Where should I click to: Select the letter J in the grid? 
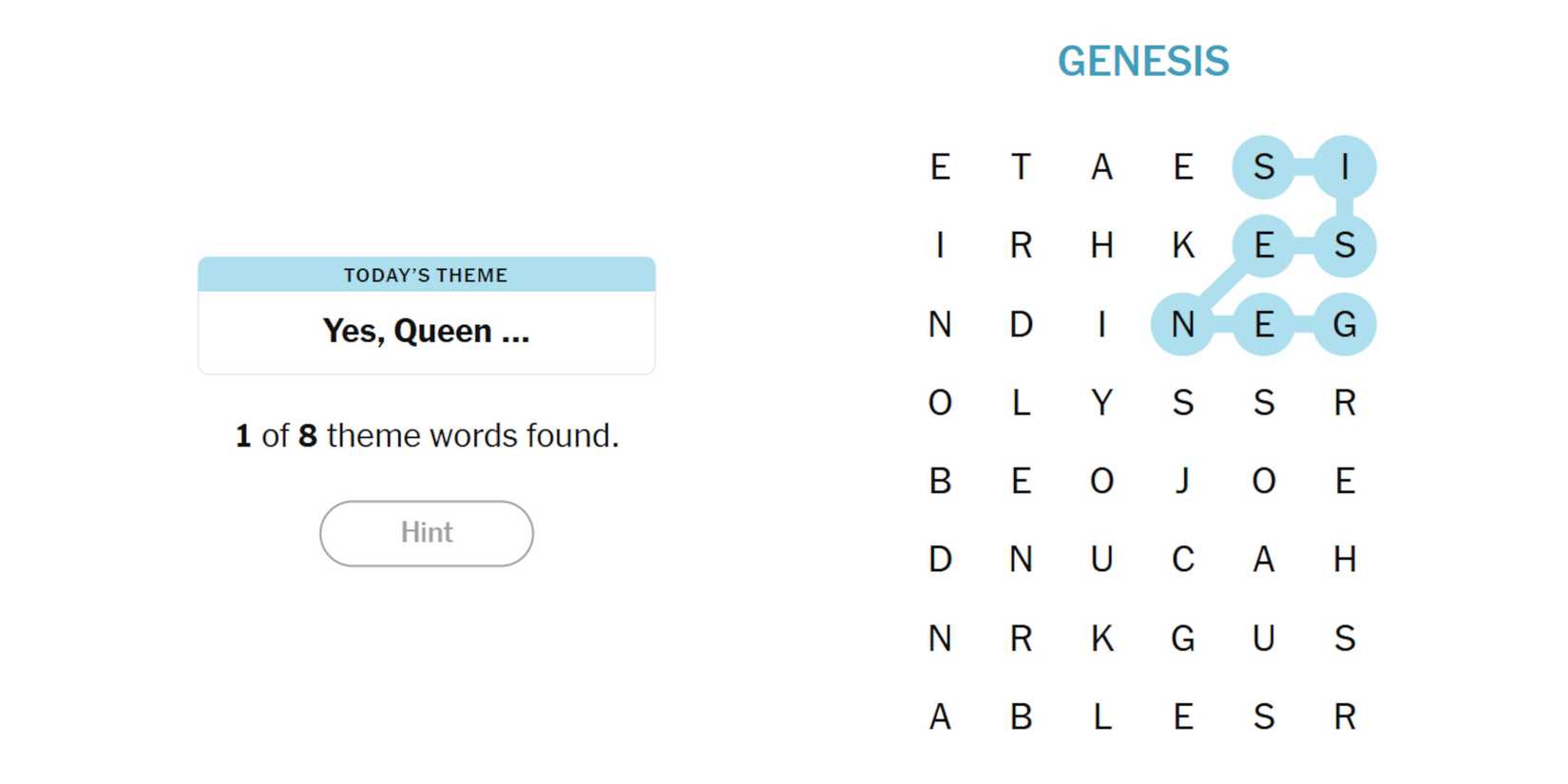point(1182,481)
